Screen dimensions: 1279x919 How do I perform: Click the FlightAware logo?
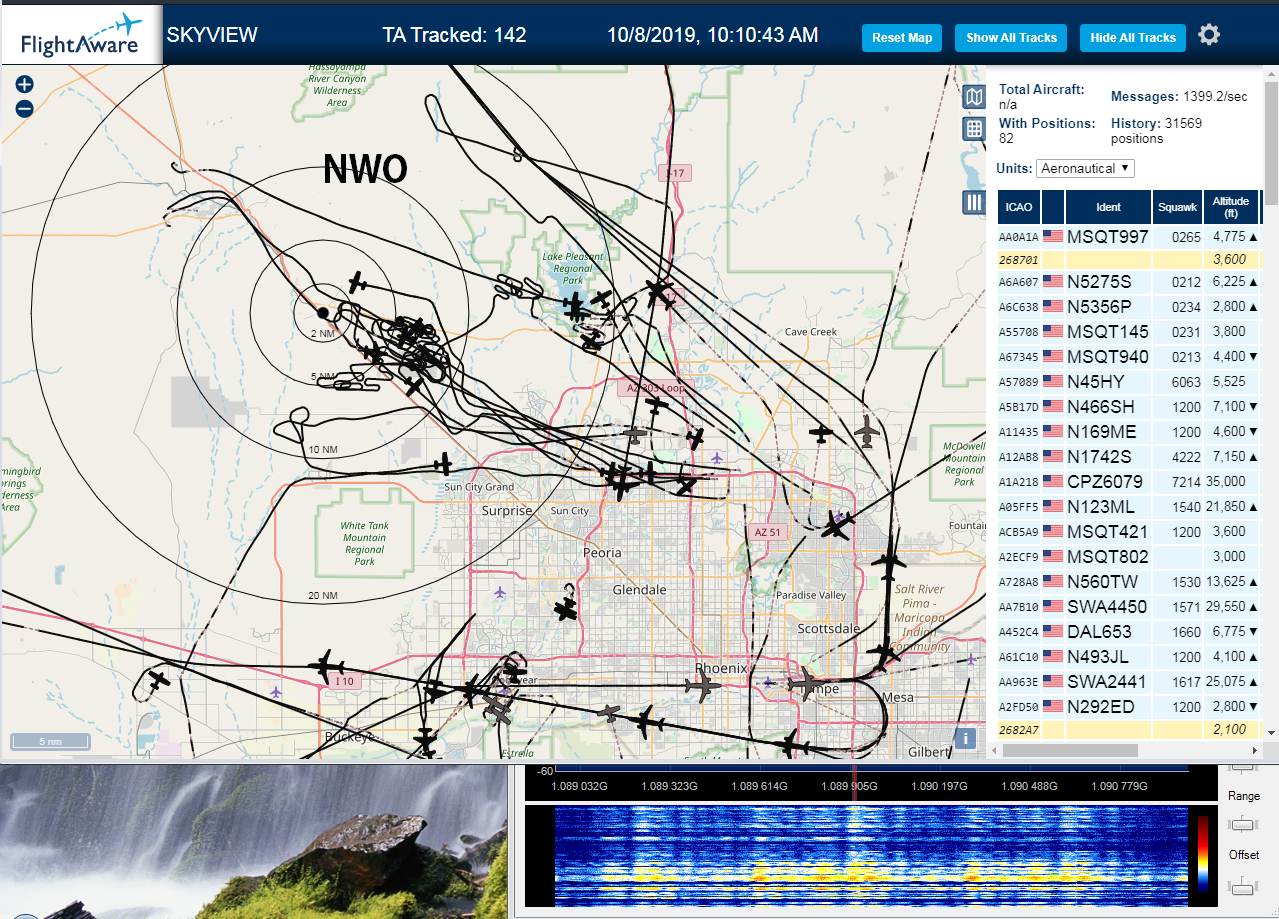[x=82, y=35]
